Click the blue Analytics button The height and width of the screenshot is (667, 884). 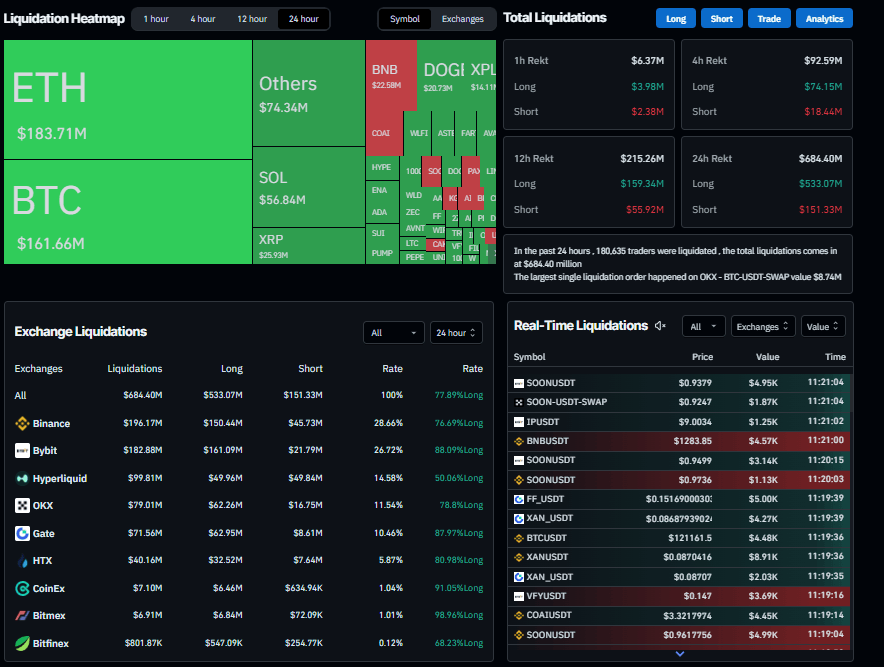click(x=824, y=19)
